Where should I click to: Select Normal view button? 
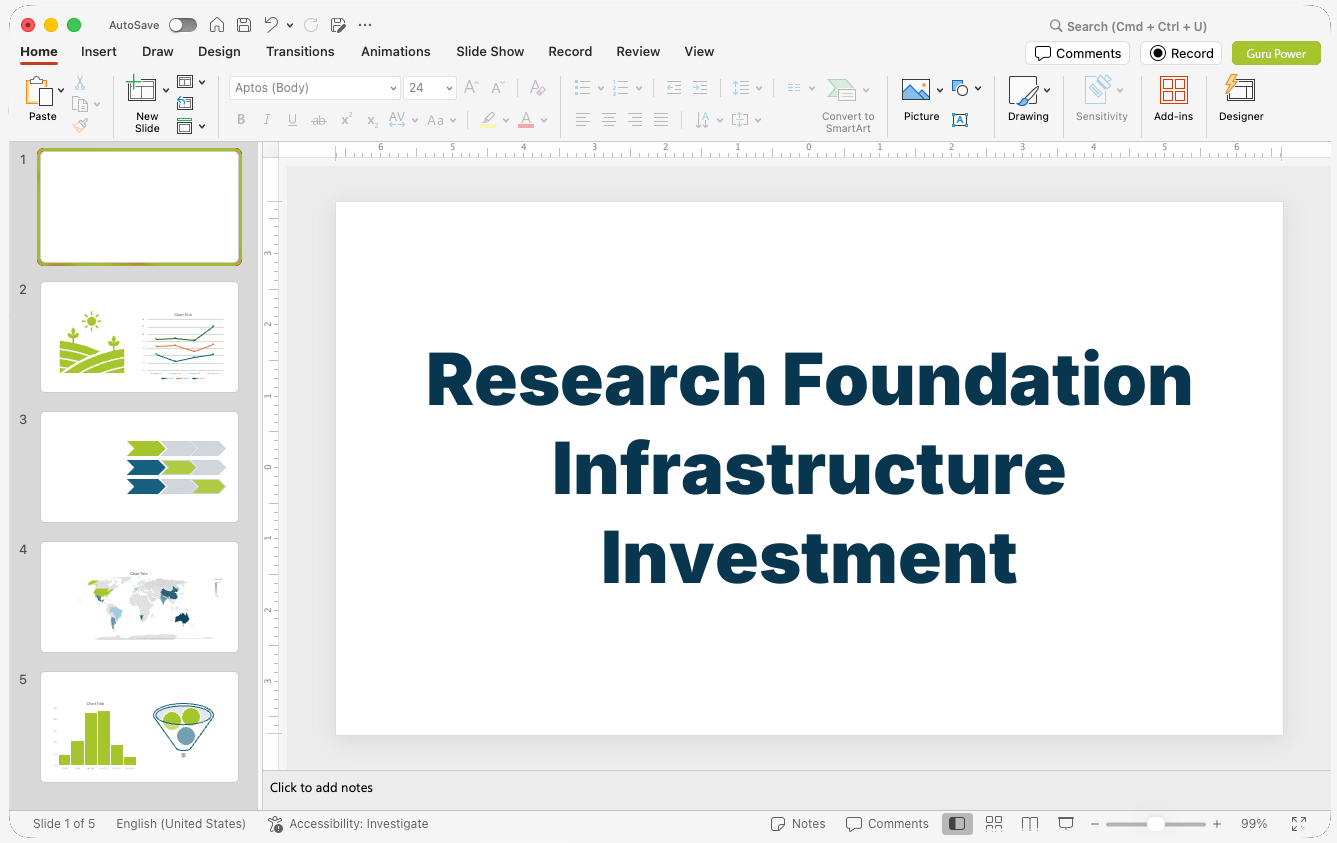(x=957, y=824)
